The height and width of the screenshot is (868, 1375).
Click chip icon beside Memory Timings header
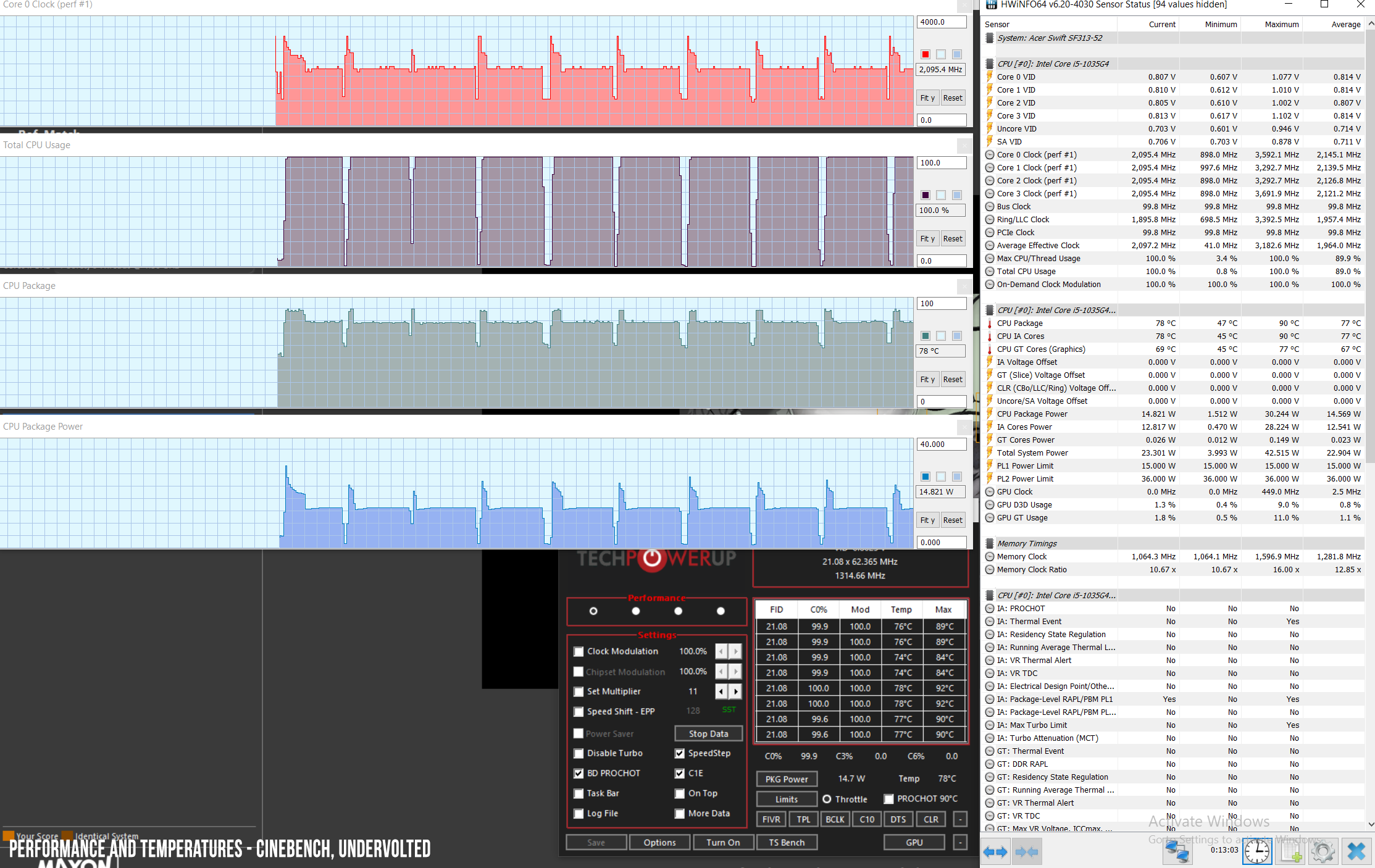990,544
